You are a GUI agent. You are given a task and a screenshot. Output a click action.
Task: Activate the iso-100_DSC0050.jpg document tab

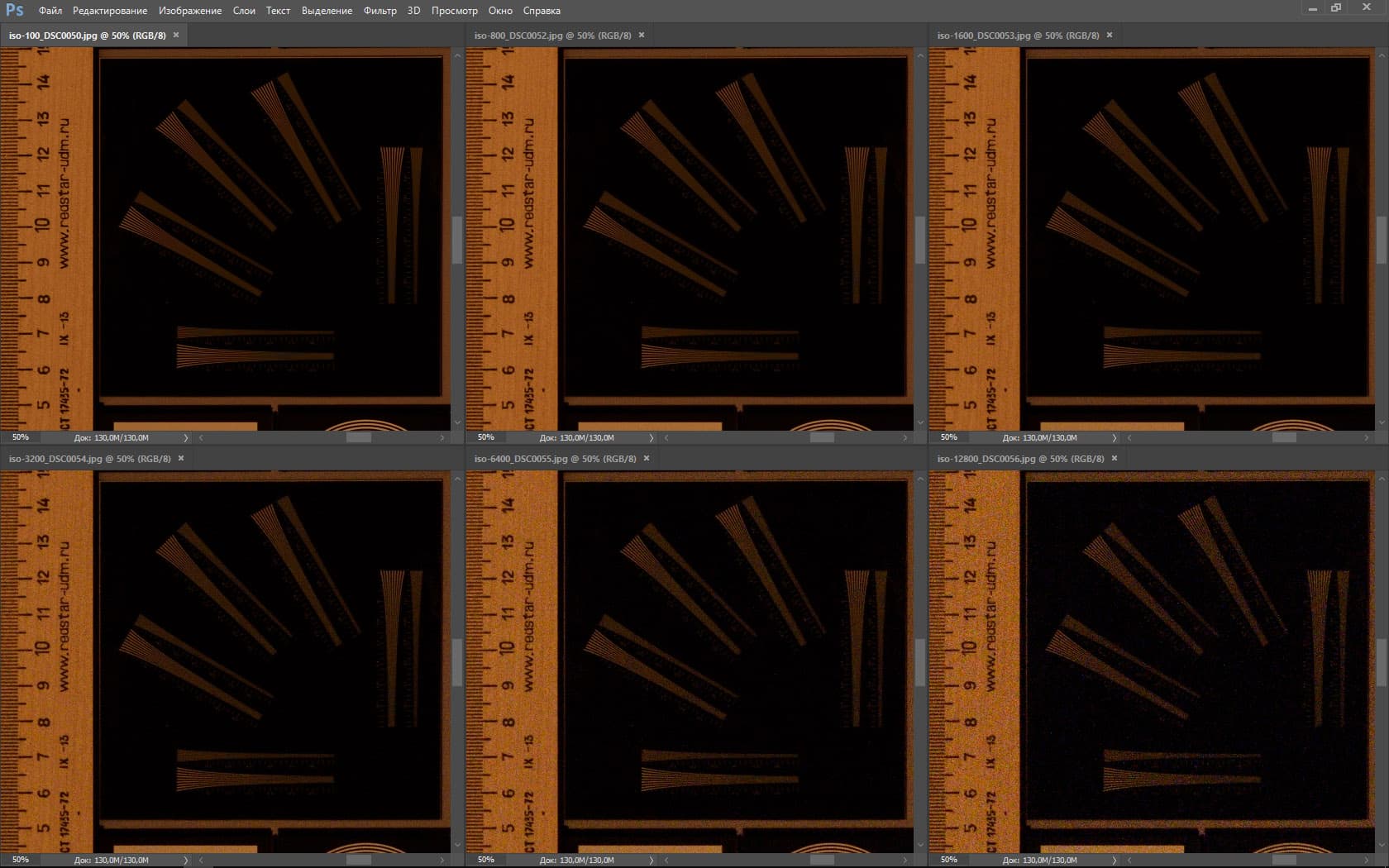(x=88, y=36)
